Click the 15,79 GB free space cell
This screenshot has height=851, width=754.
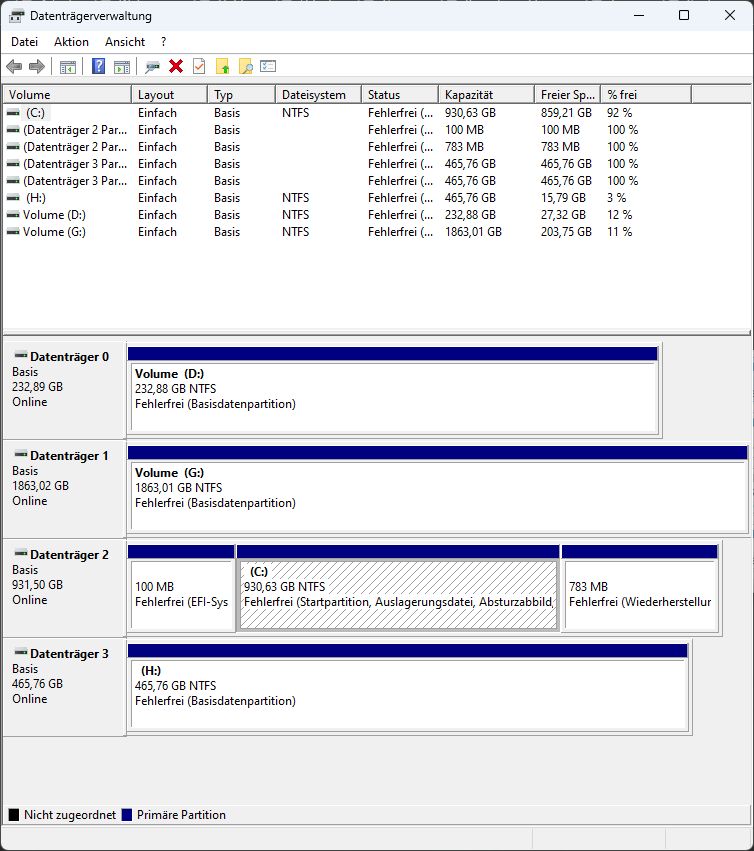(563, 198)
